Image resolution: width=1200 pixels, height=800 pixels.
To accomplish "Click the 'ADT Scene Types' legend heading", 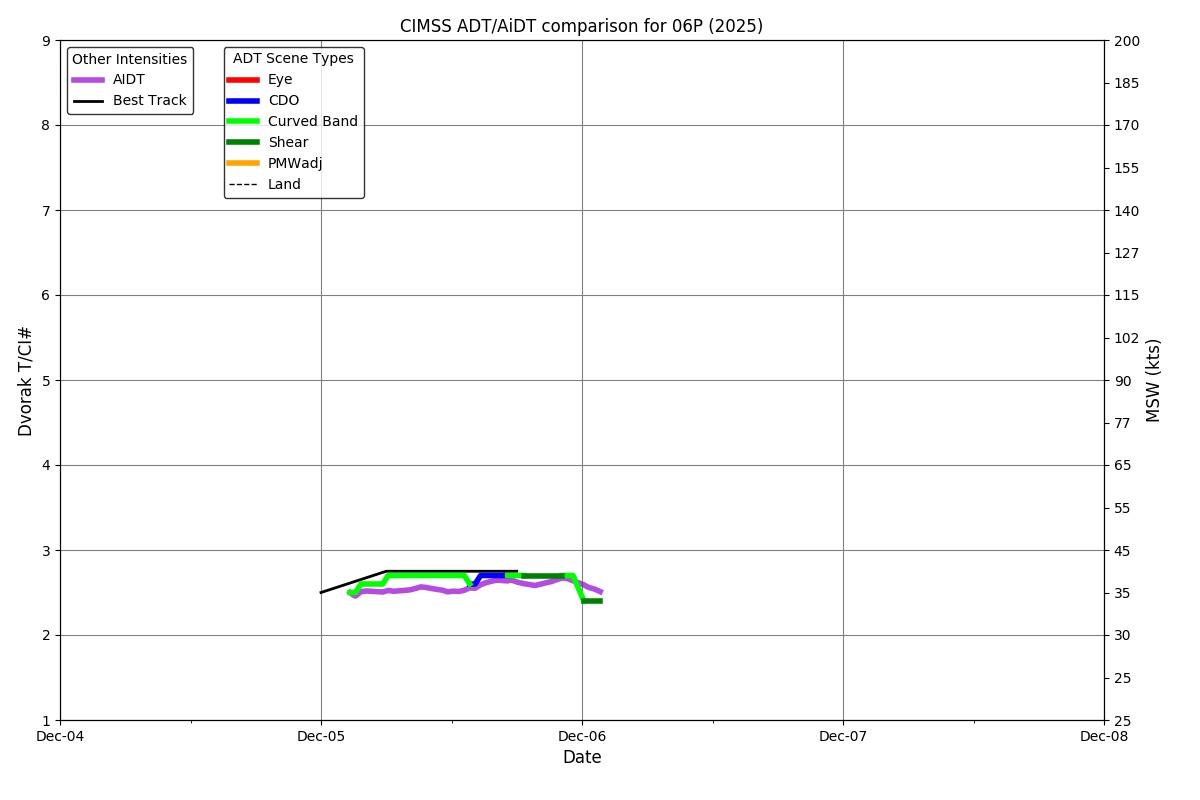I will pyautogui.click(x=293, y=59).
